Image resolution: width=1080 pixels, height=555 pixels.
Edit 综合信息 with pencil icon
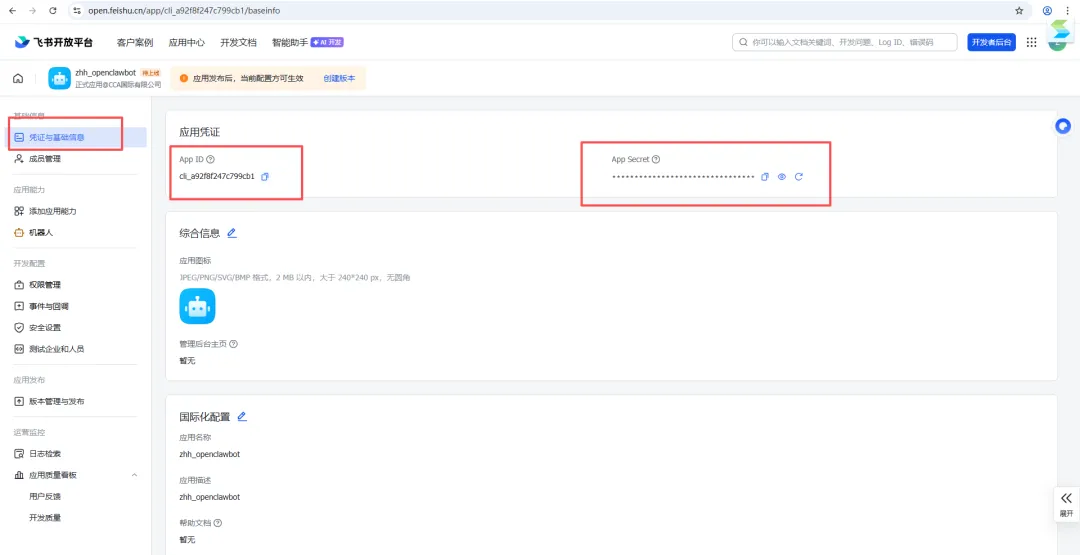click(x=232, y=233)
